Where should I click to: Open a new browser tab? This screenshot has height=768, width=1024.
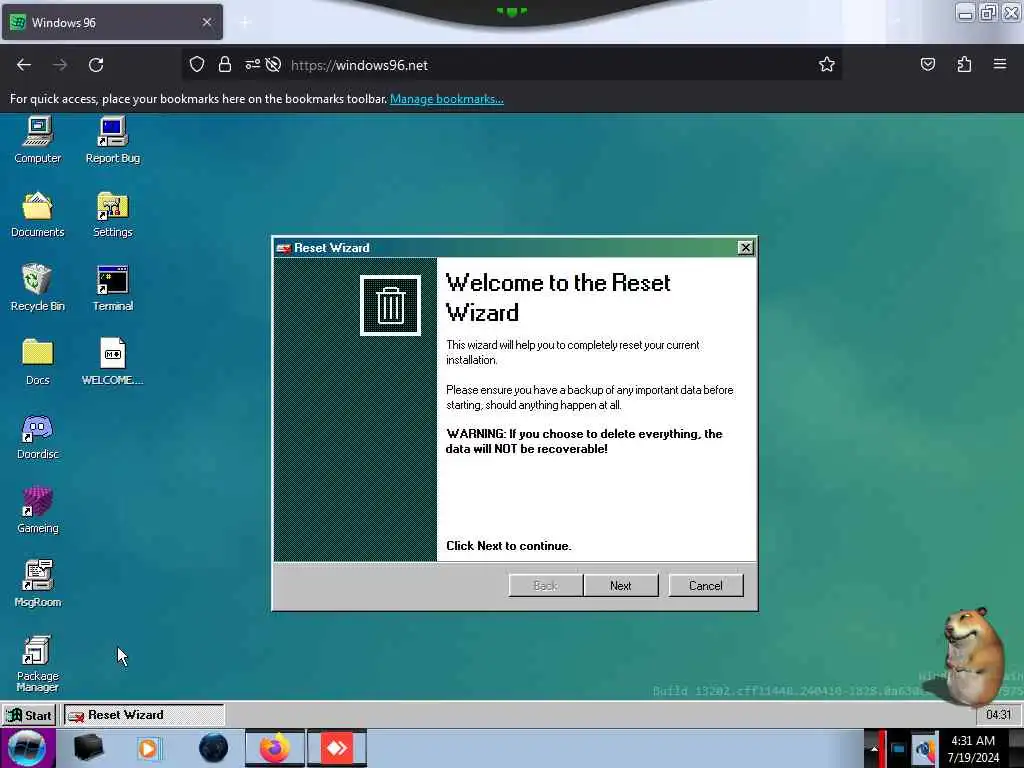tap(246, 23)
